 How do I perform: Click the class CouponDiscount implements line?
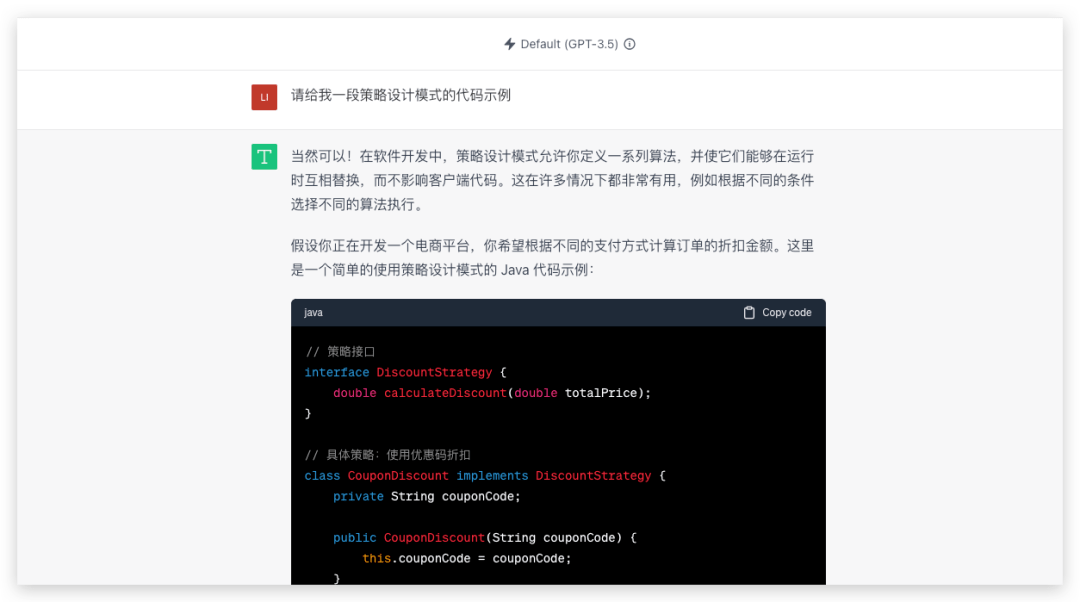point(484,476)
